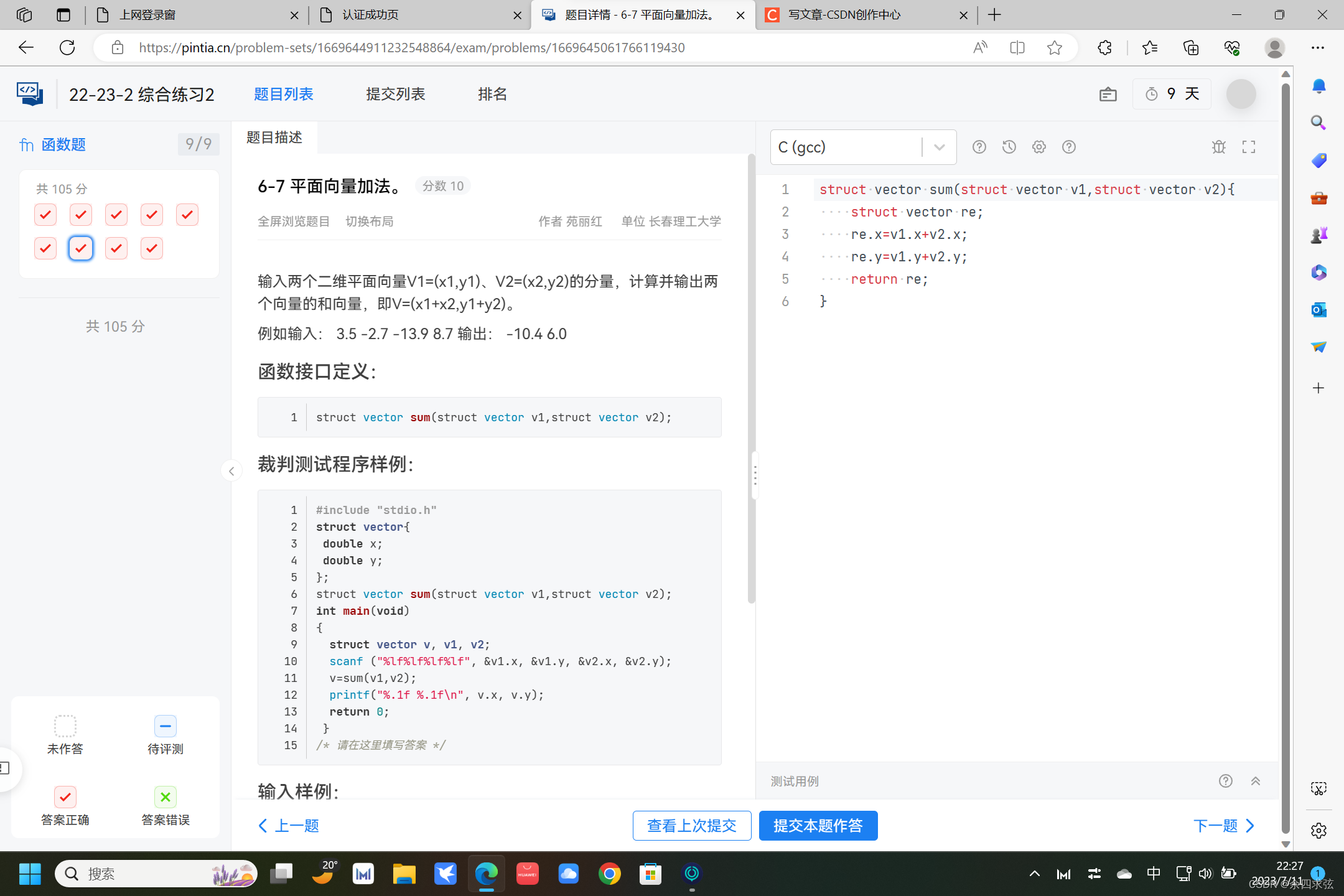Select fifth problem checkbox in top row

[187, 215]
